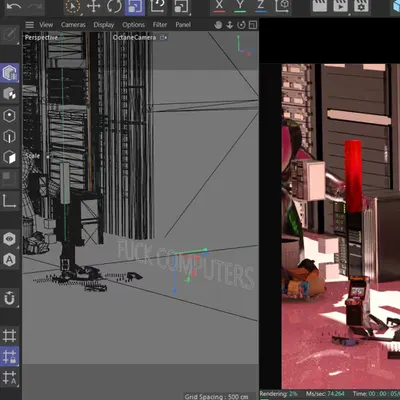This screenshot has width=400, height=400.
Task: Activate the highlighted Scale tool
Action: click(x=135, y=7)
